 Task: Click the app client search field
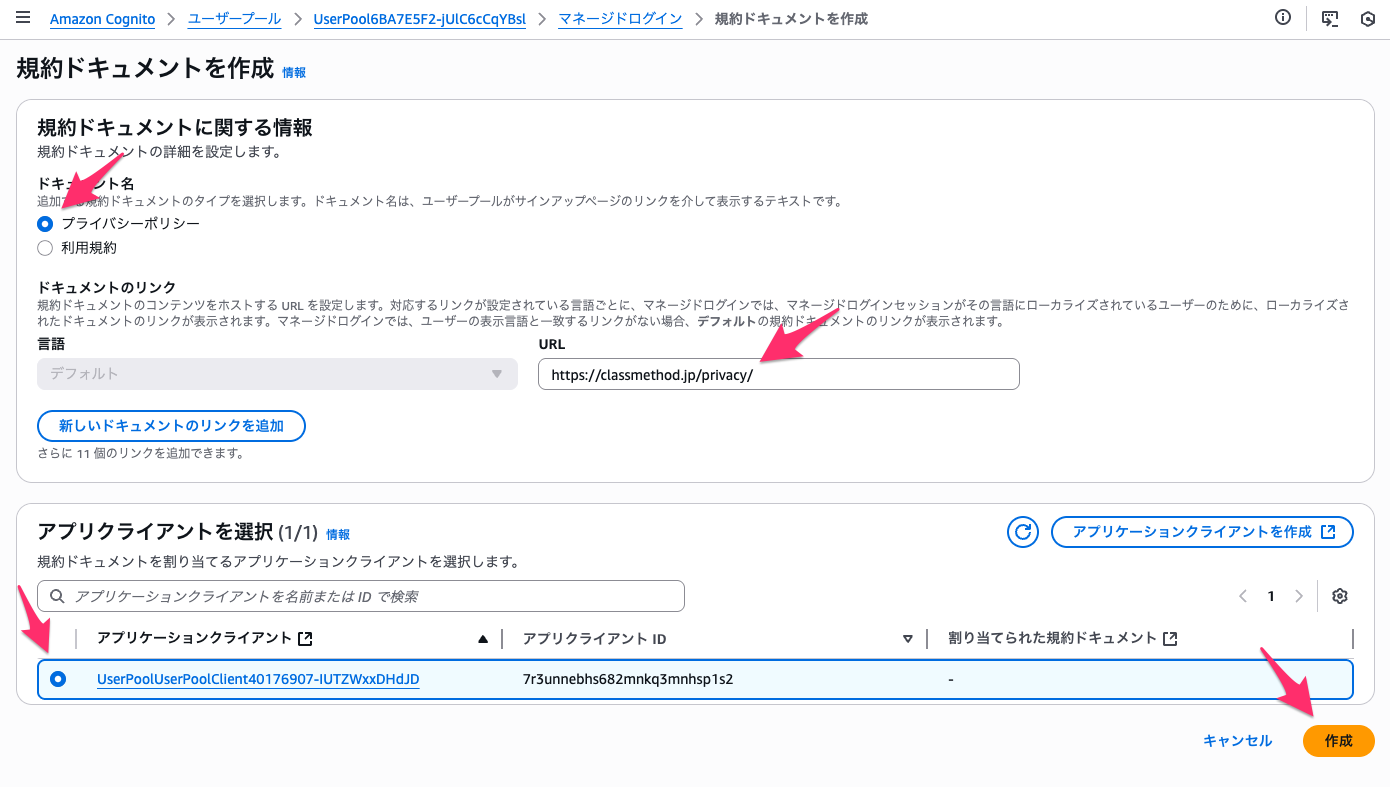coord(361,596)
